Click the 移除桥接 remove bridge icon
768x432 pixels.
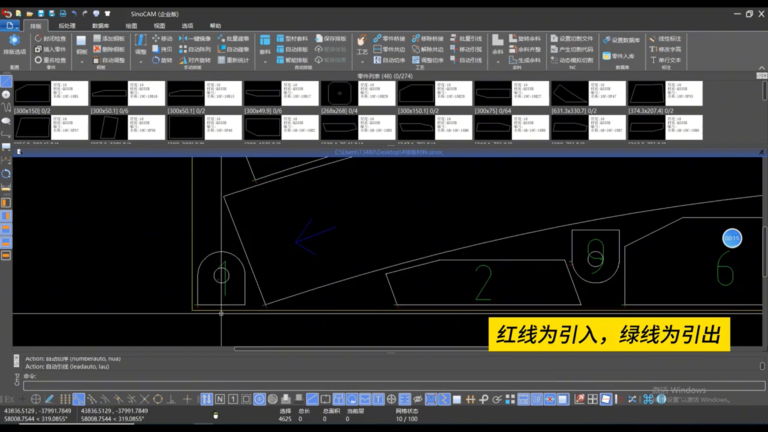click(x=427, y=38)
